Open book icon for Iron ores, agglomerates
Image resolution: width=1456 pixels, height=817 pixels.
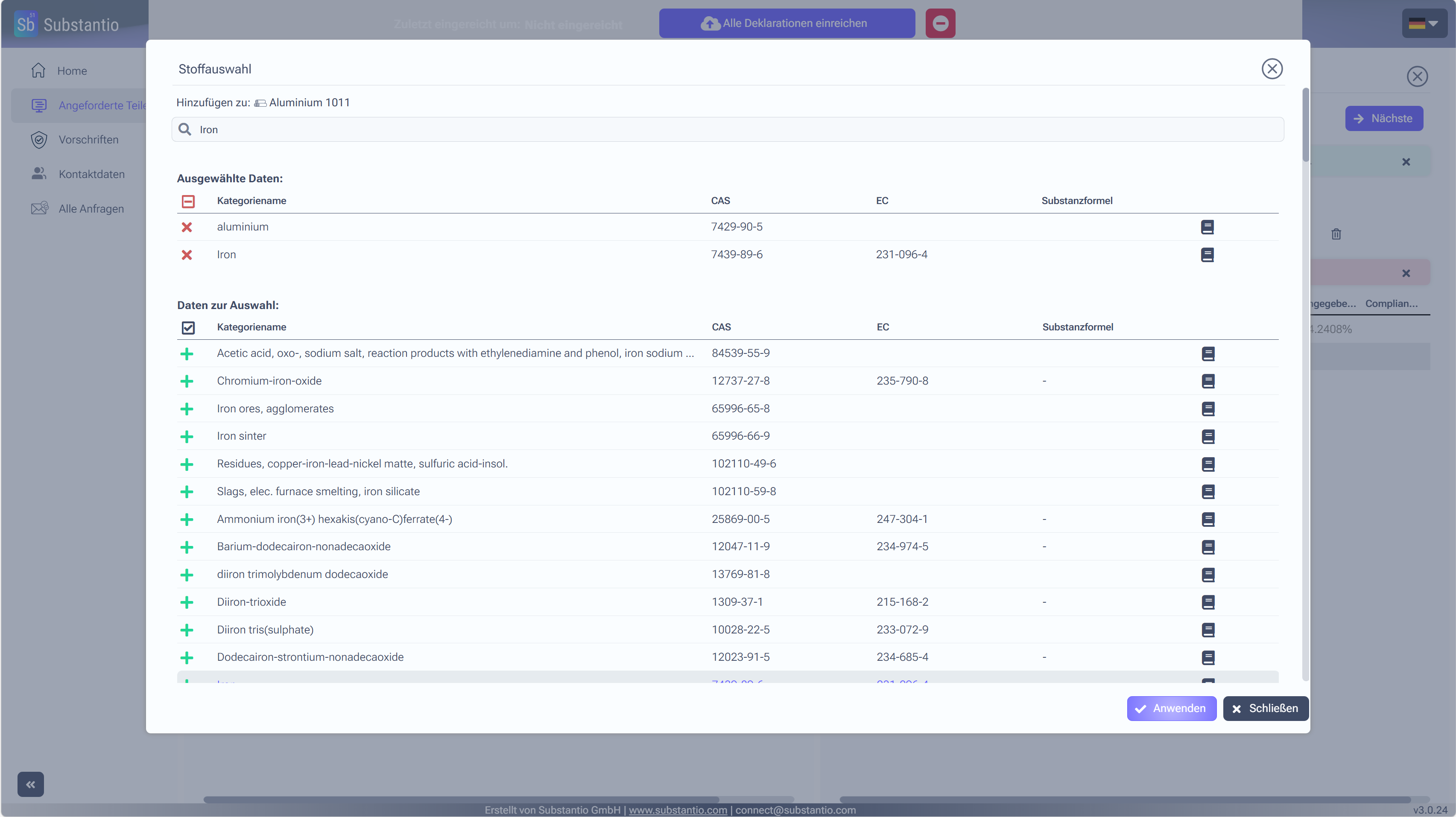1208,409
